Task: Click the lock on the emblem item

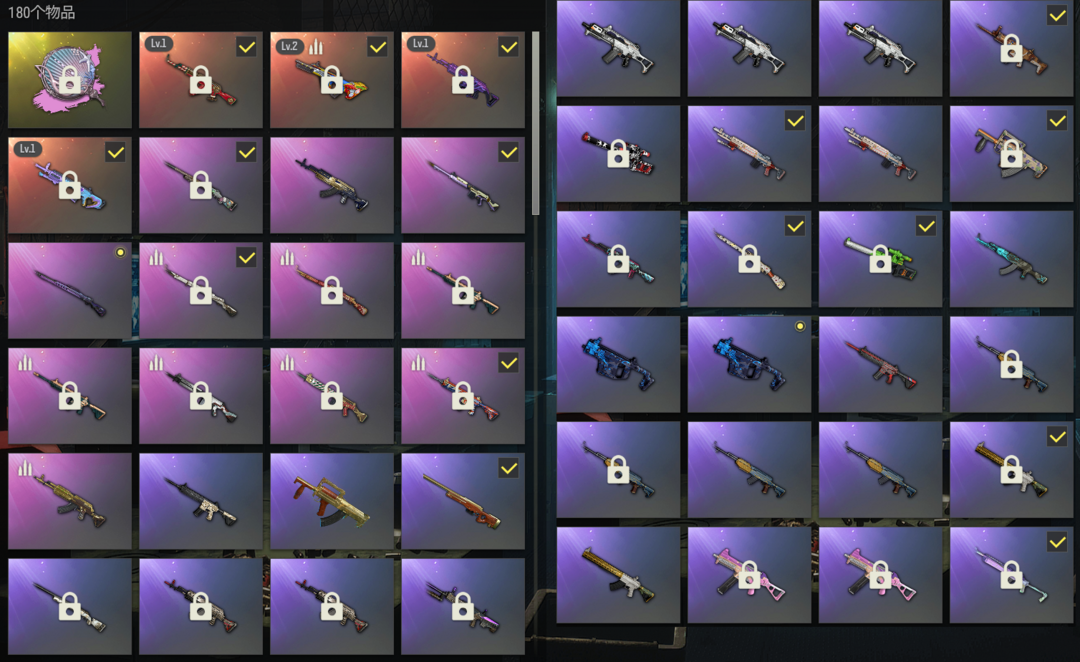Action: coord(70,81)
